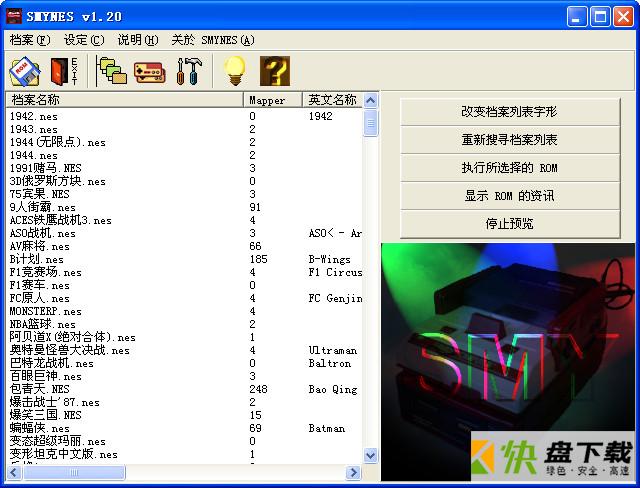Select 1991赌马.NES in the list
The height and width of the screenshot is (488, 640).
(45, 168)
